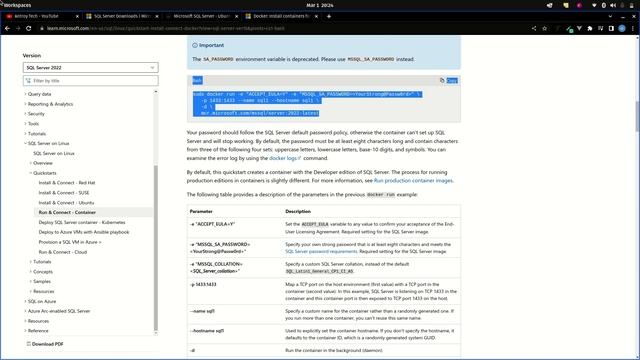Click the Download PDF icon
640x360 pixels.
click(x=29, y=344)
